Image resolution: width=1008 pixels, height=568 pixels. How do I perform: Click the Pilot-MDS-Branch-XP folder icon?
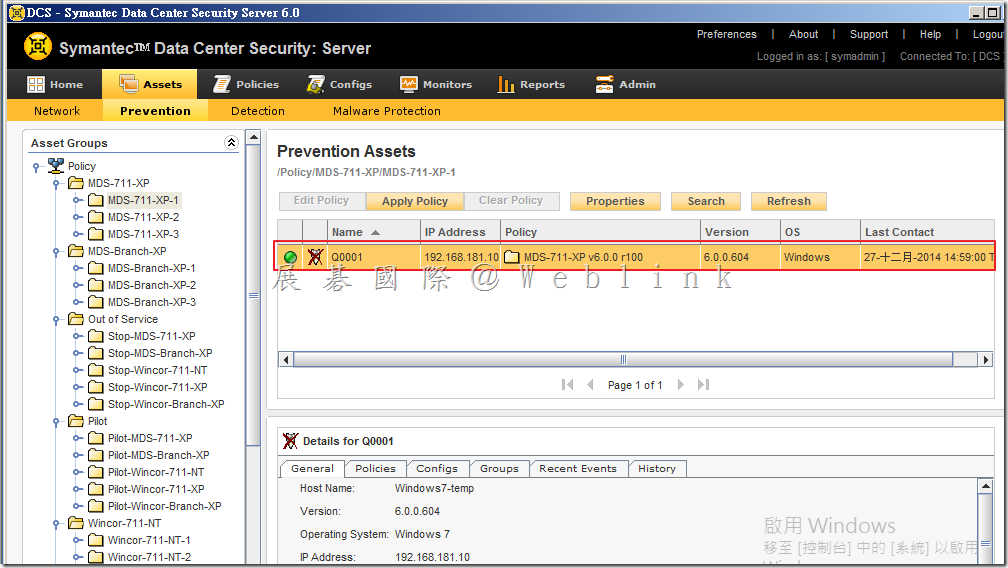point(96,455)
